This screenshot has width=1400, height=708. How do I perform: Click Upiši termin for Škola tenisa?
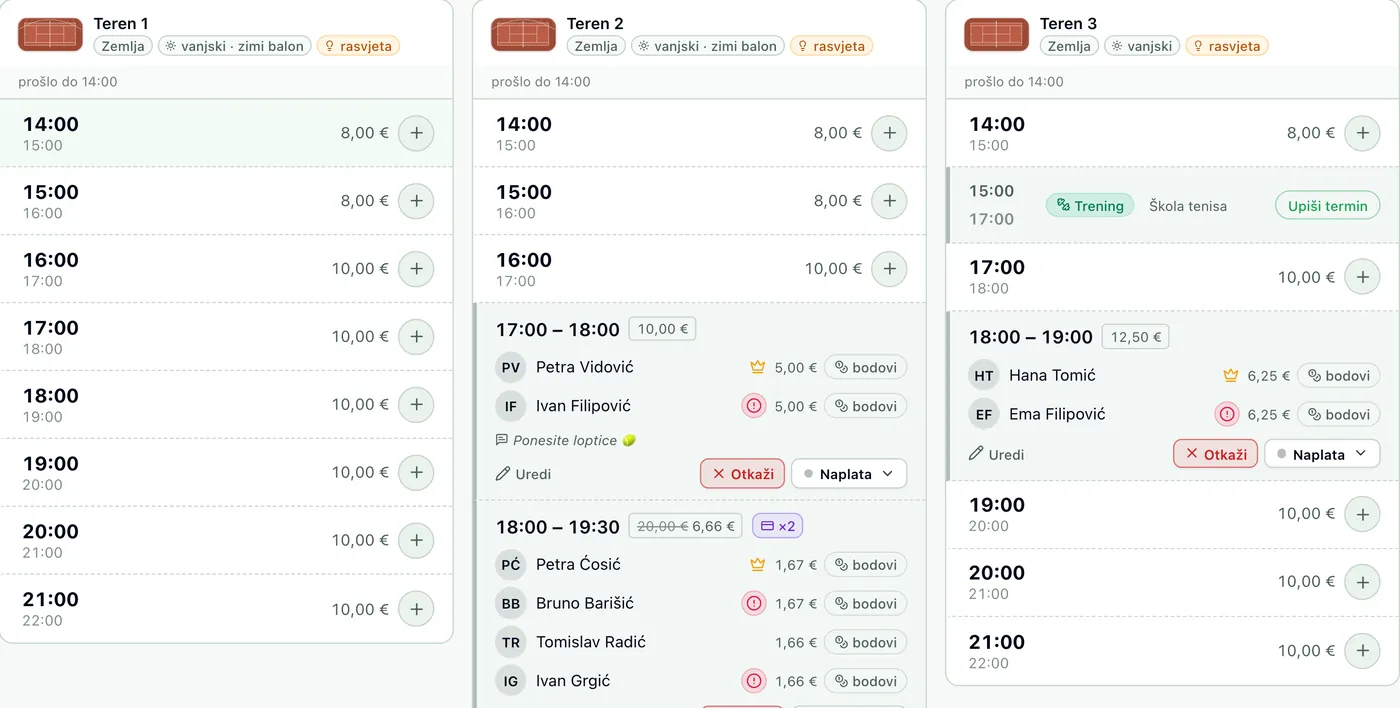[1327, 206]
